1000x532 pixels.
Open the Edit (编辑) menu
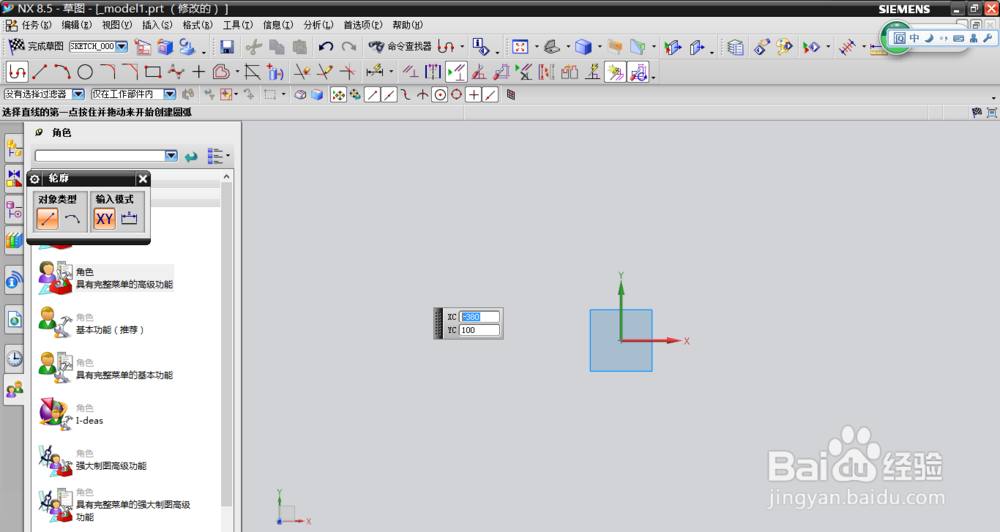point(77,25)
